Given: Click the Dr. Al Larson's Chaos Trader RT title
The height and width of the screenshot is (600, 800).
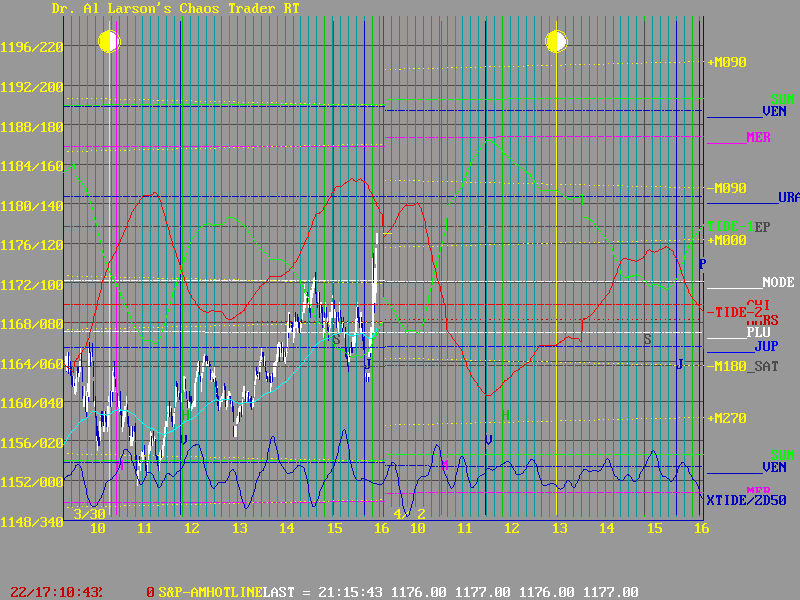Looking at the screenshot, I should [175, 8].
